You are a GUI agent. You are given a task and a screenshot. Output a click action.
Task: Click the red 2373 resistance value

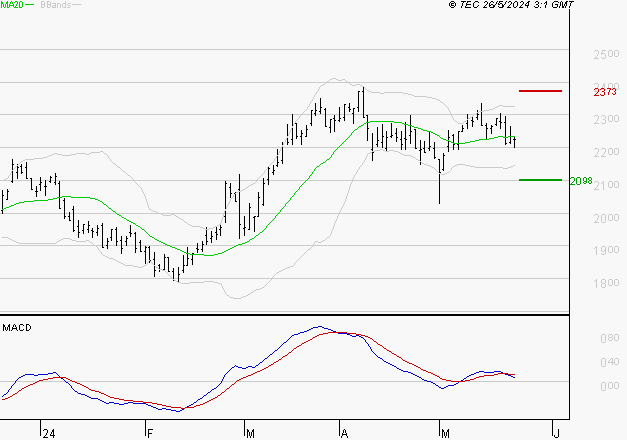[x=605, y=92]
